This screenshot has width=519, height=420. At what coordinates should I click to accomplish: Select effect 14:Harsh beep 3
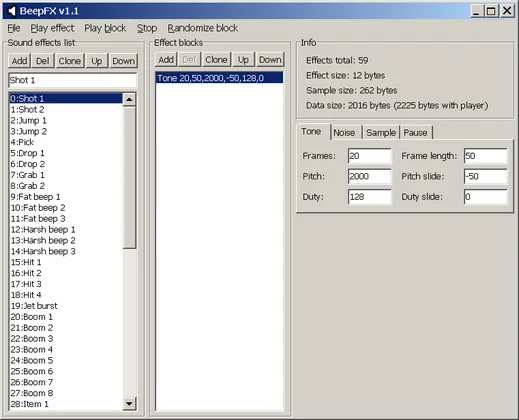pyautogui.click(x=66, y=251)
